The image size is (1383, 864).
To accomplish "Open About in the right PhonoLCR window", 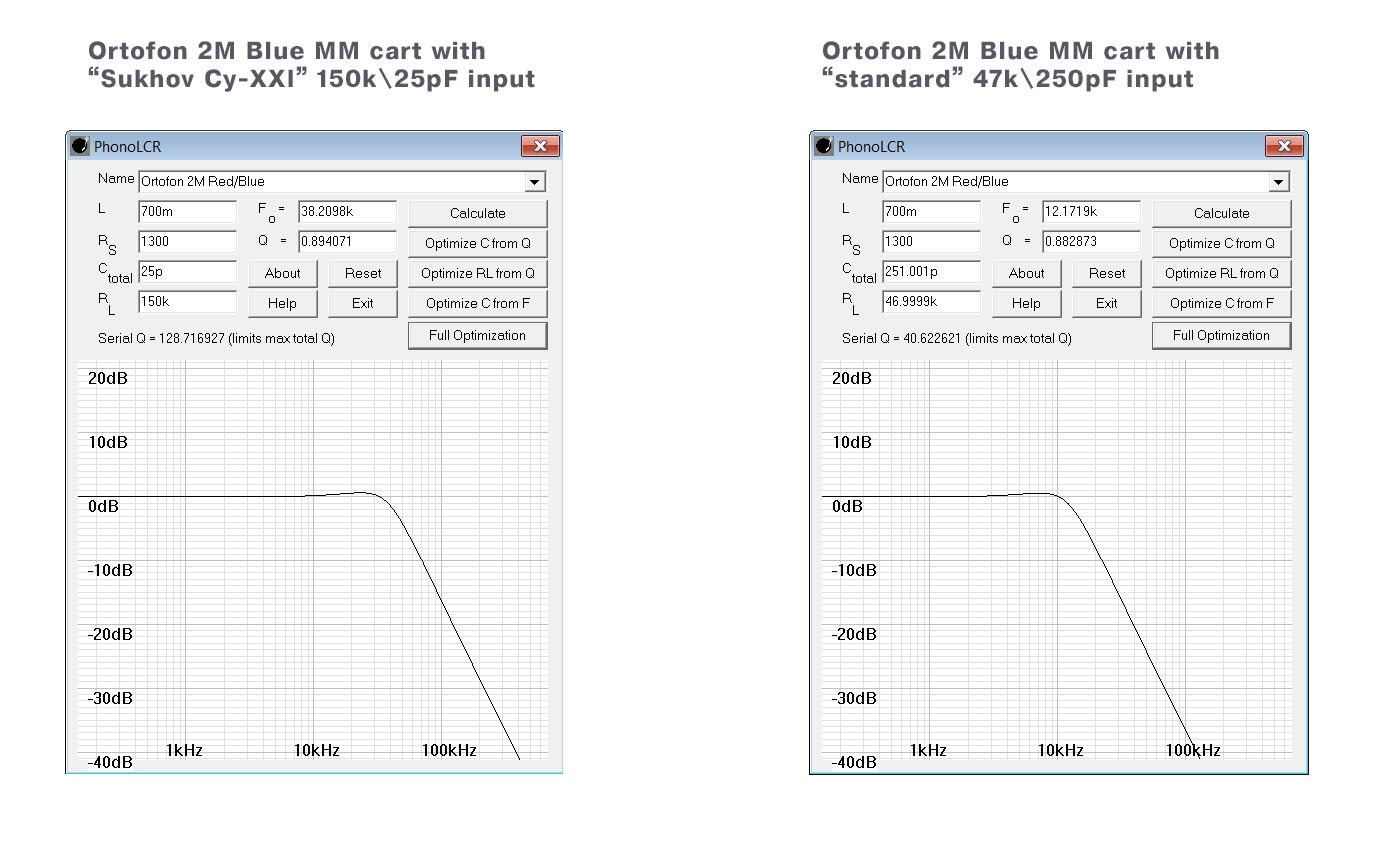I will pos(1027,273).
